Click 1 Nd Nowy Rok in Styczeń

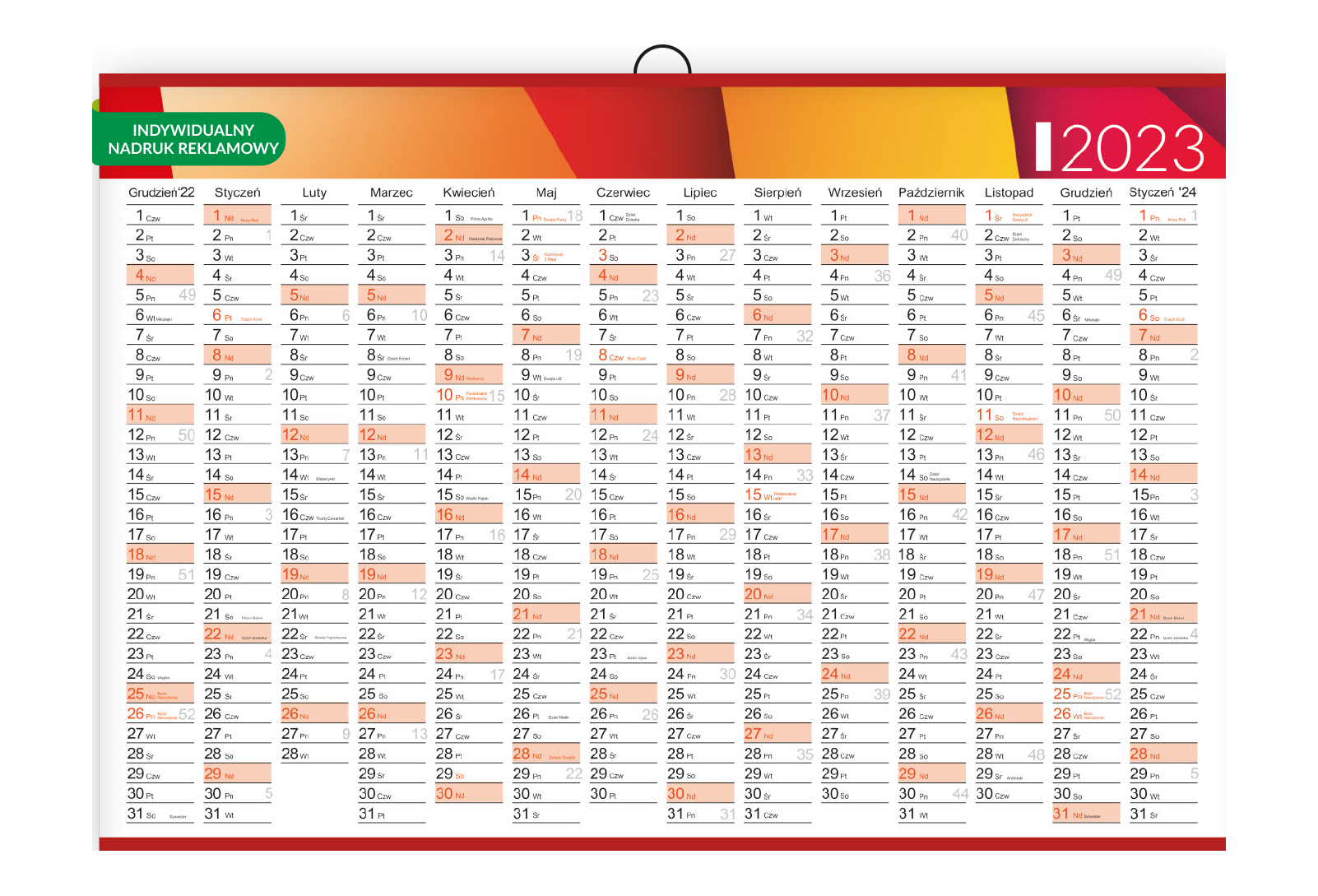(x=237, y=216)
